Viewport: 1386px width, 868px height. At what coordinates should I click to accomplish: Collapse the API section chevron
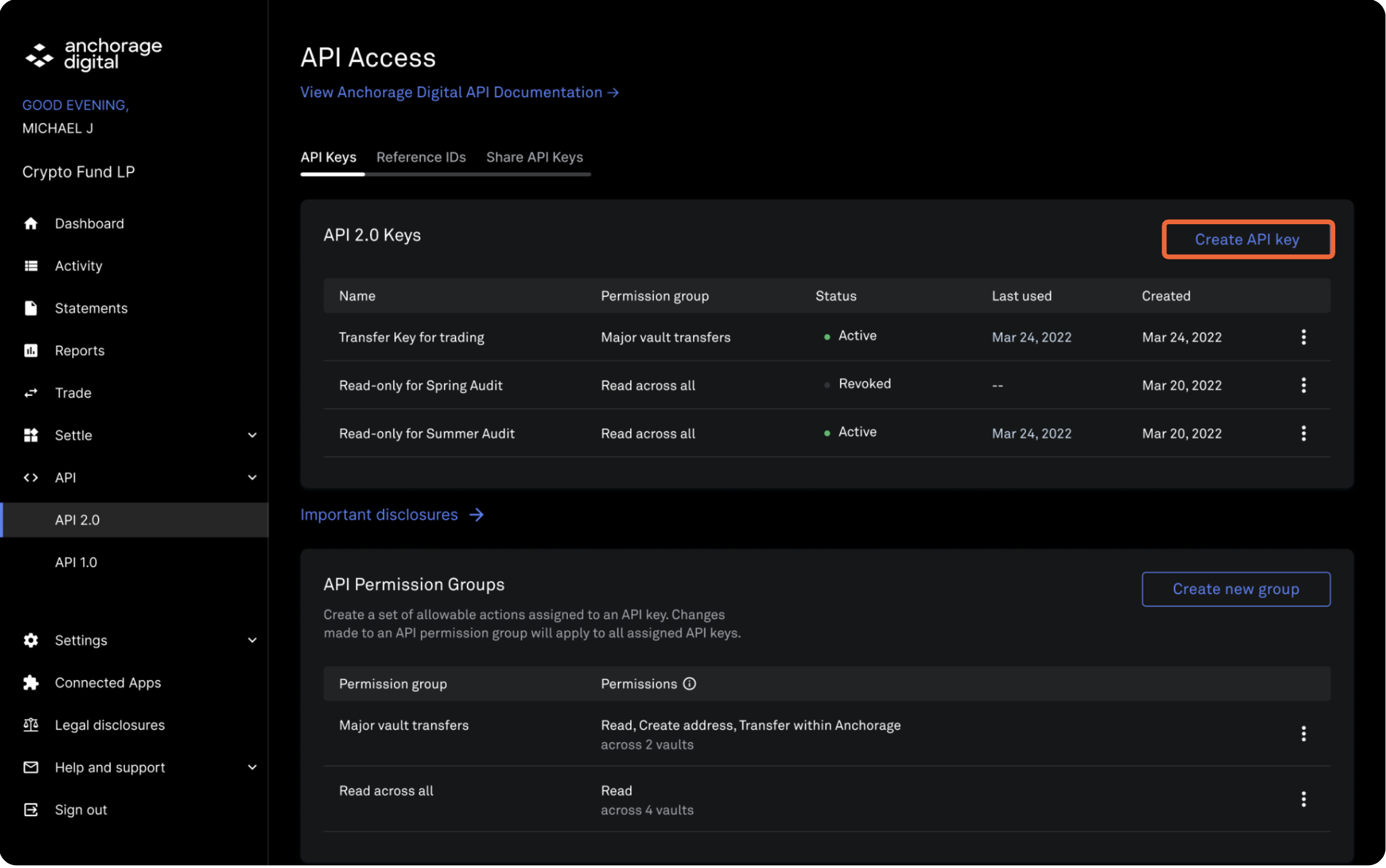click(252, 477)
